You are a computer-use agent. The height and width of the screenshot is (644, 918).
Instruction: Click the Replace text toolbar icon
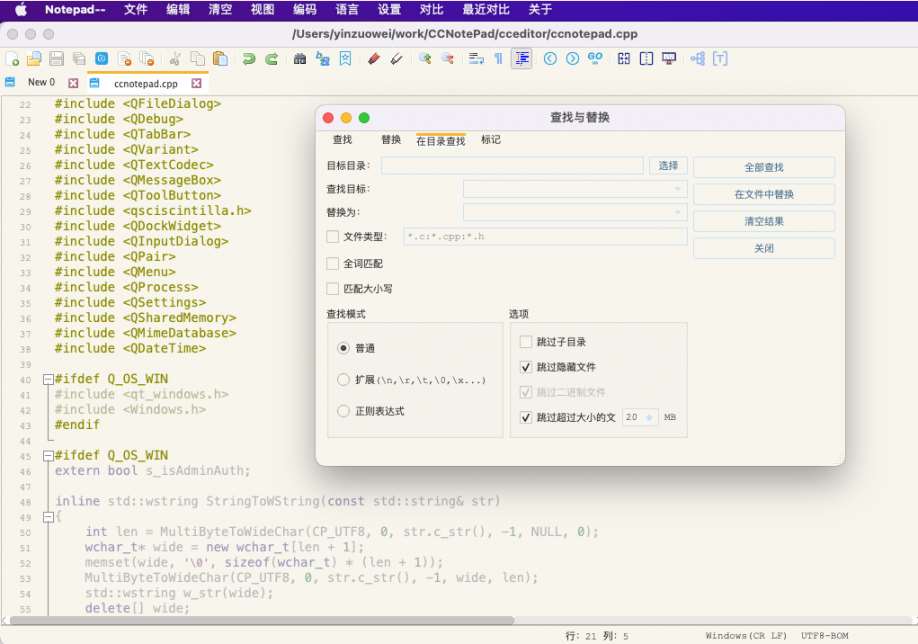point(323,59)
